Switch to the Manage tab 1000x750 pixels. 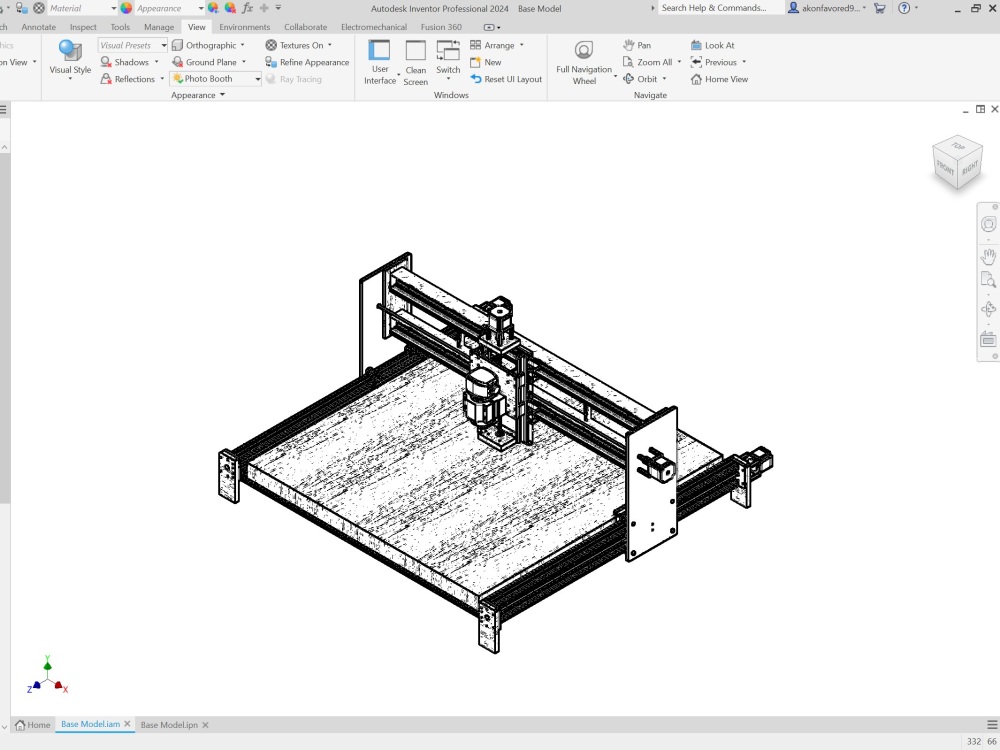[x=159, y=27]
